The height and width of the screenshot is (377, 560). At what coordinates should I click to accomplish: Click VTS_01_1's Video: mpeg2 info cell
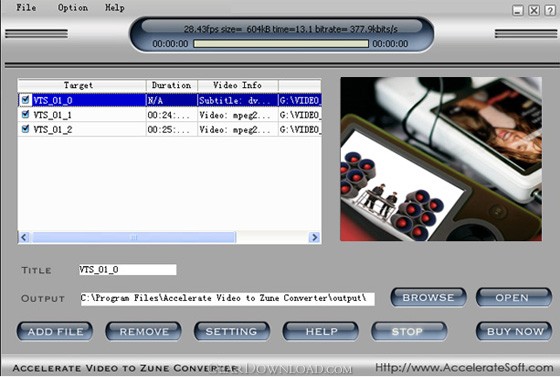coord(238,115)
